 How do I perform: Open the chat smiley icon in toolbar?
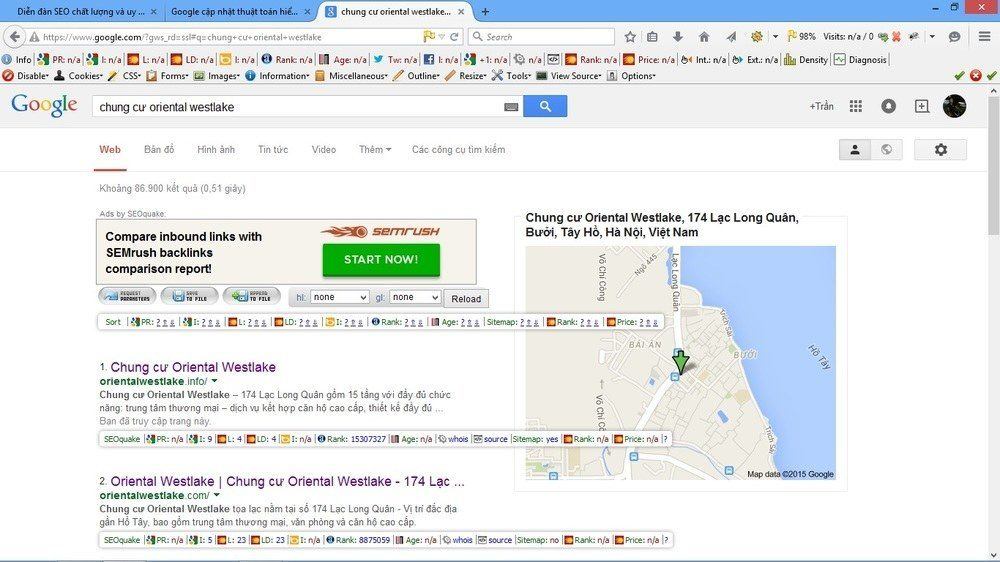[x=954, y=37]
